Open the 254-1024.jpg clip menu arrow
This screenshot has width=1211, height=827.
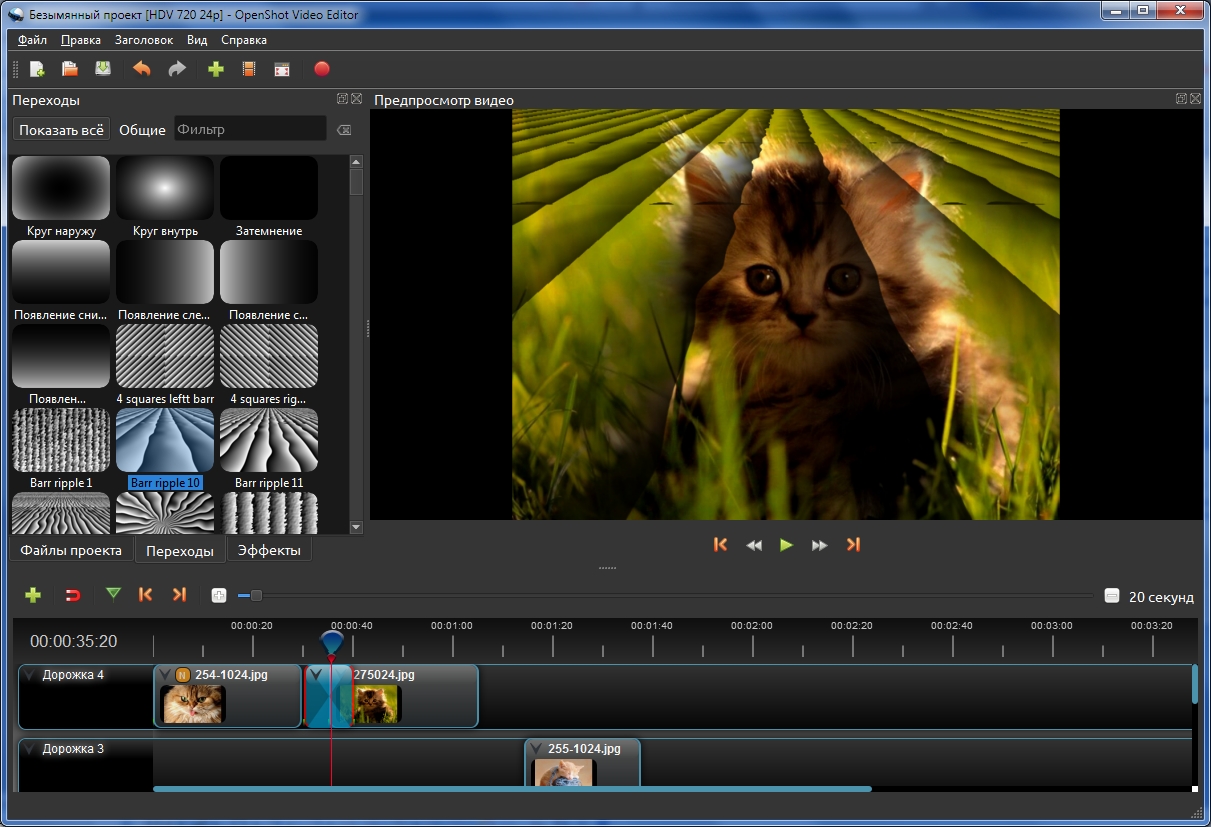coord(165,675)
